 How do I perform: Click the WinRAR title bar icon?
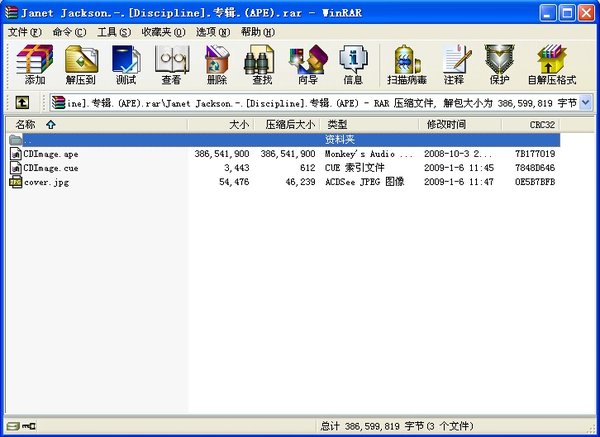pyautogui.click(x=11, y=13)
